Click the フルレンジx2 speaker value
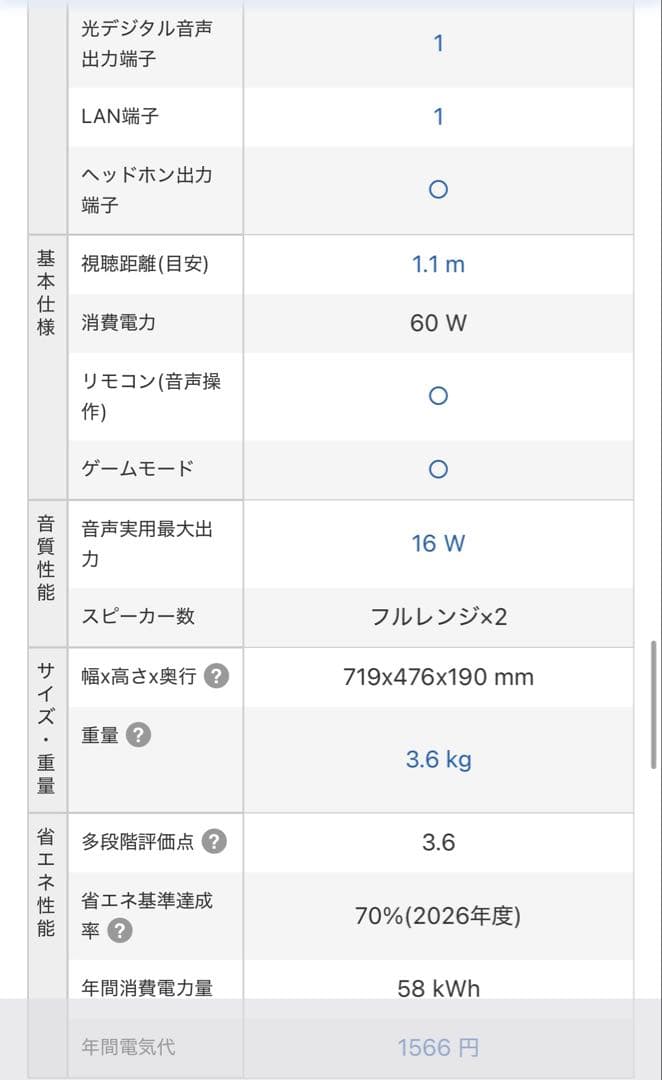Screen dimensions: 662x1080 437,617
